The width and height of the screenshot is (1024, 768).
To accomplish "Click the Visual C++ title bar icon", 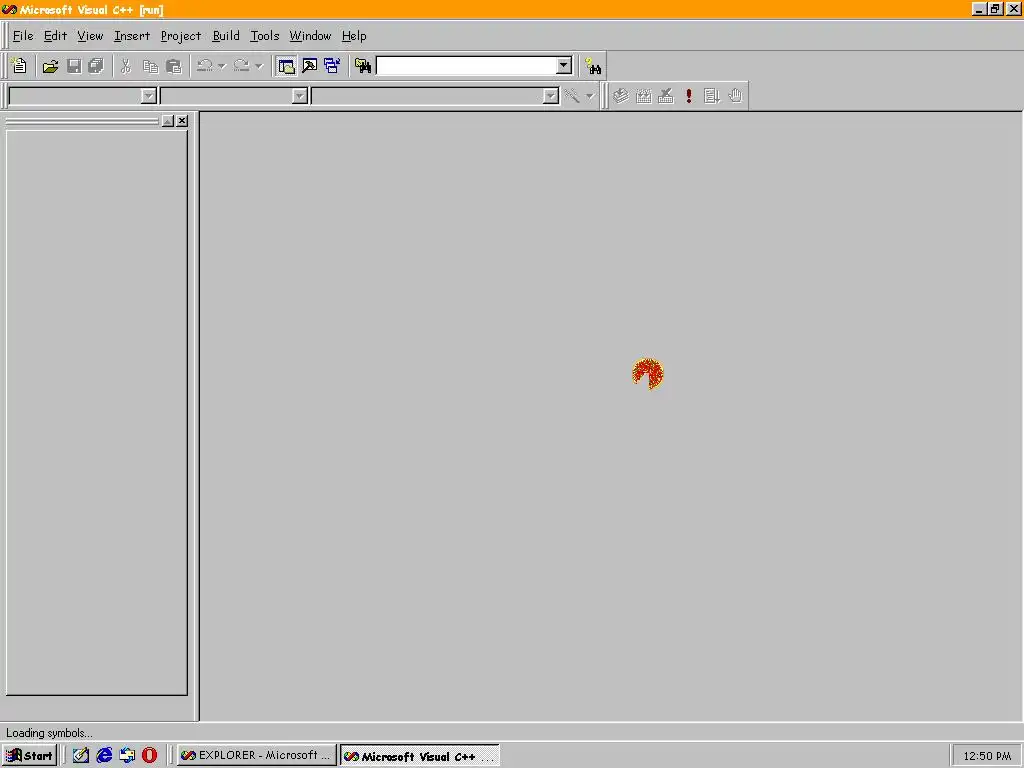I will (x=9, y=10).
